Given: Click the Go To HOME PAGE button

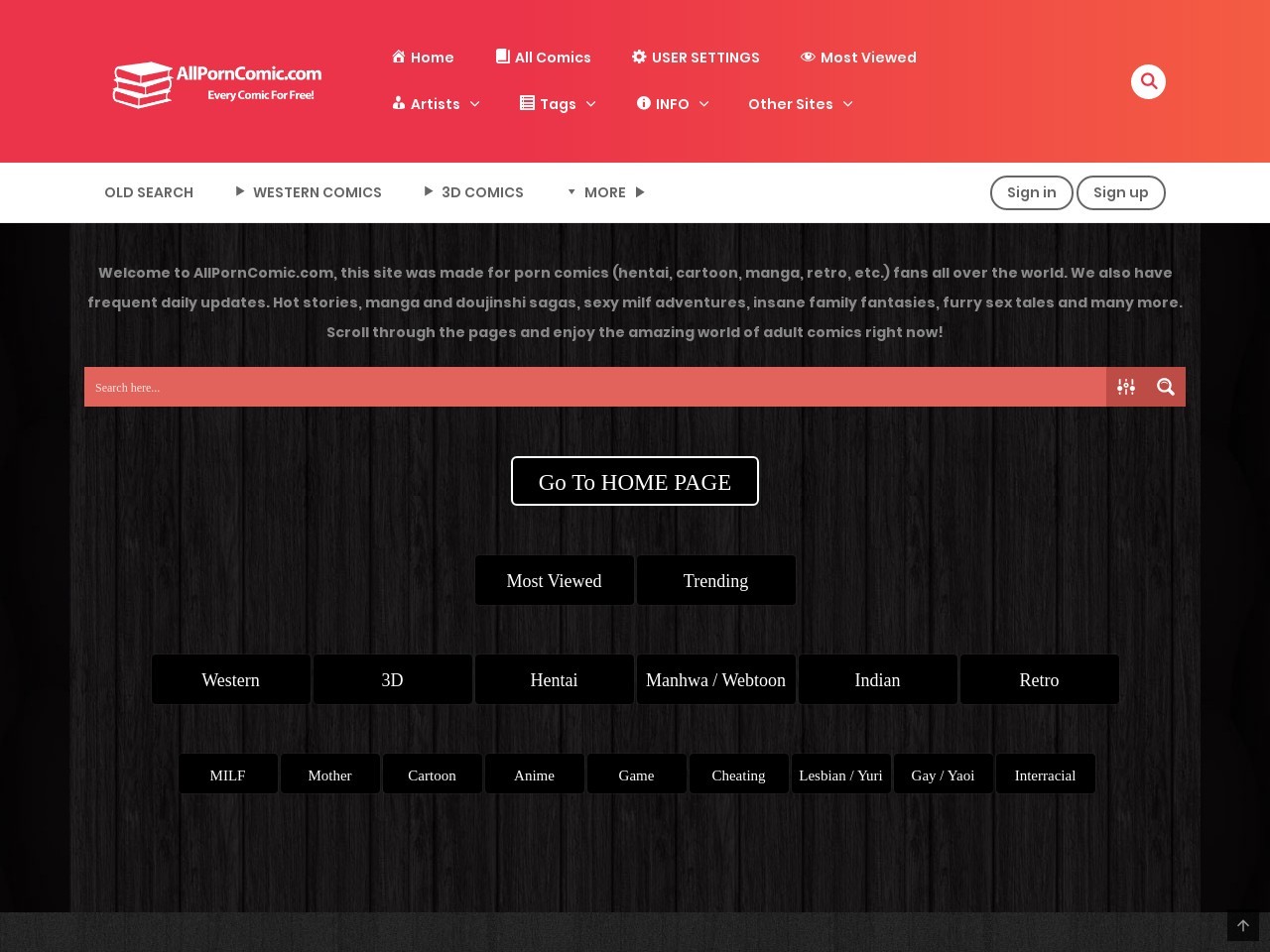Looking at the screenshot, I should 635,481.
